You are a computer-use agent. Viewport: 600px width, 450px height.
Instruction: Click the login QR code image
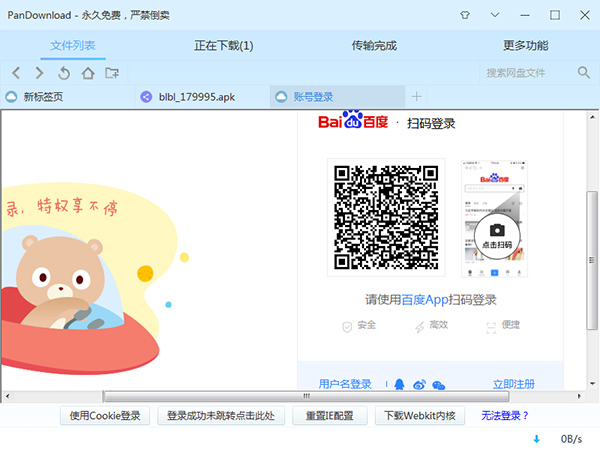tap(386, 217)
